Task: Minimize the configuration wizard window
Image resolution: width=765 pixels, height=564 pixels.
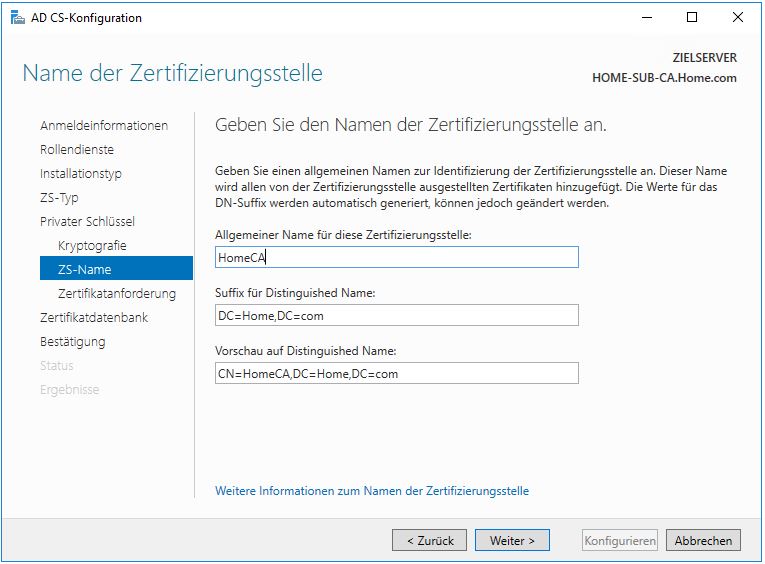Action: pos(646,17)
